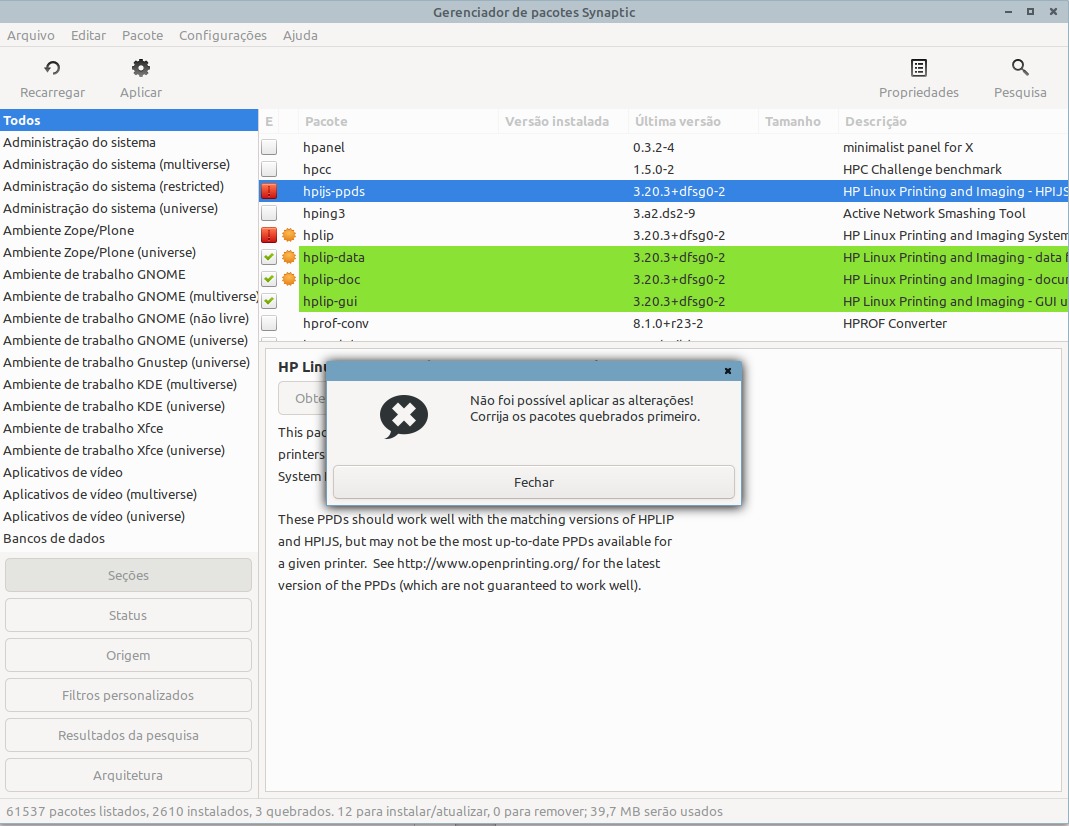Select Administração do sistema section
The width and height of the screenshot is (1069, 826).
pyautogui.click(x=129, y=142)
